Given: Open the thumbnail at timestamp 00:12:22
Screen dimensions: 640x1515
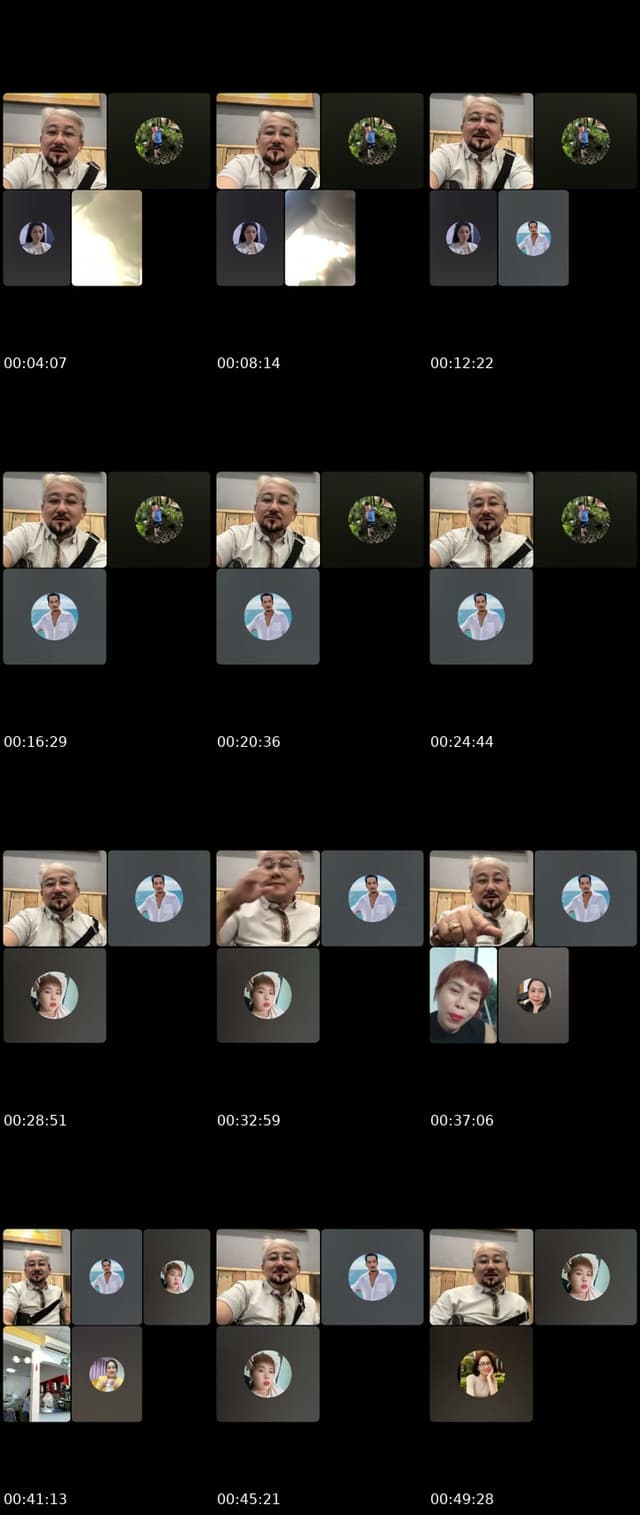Looking at the screenshot, I should pos(533,189).
